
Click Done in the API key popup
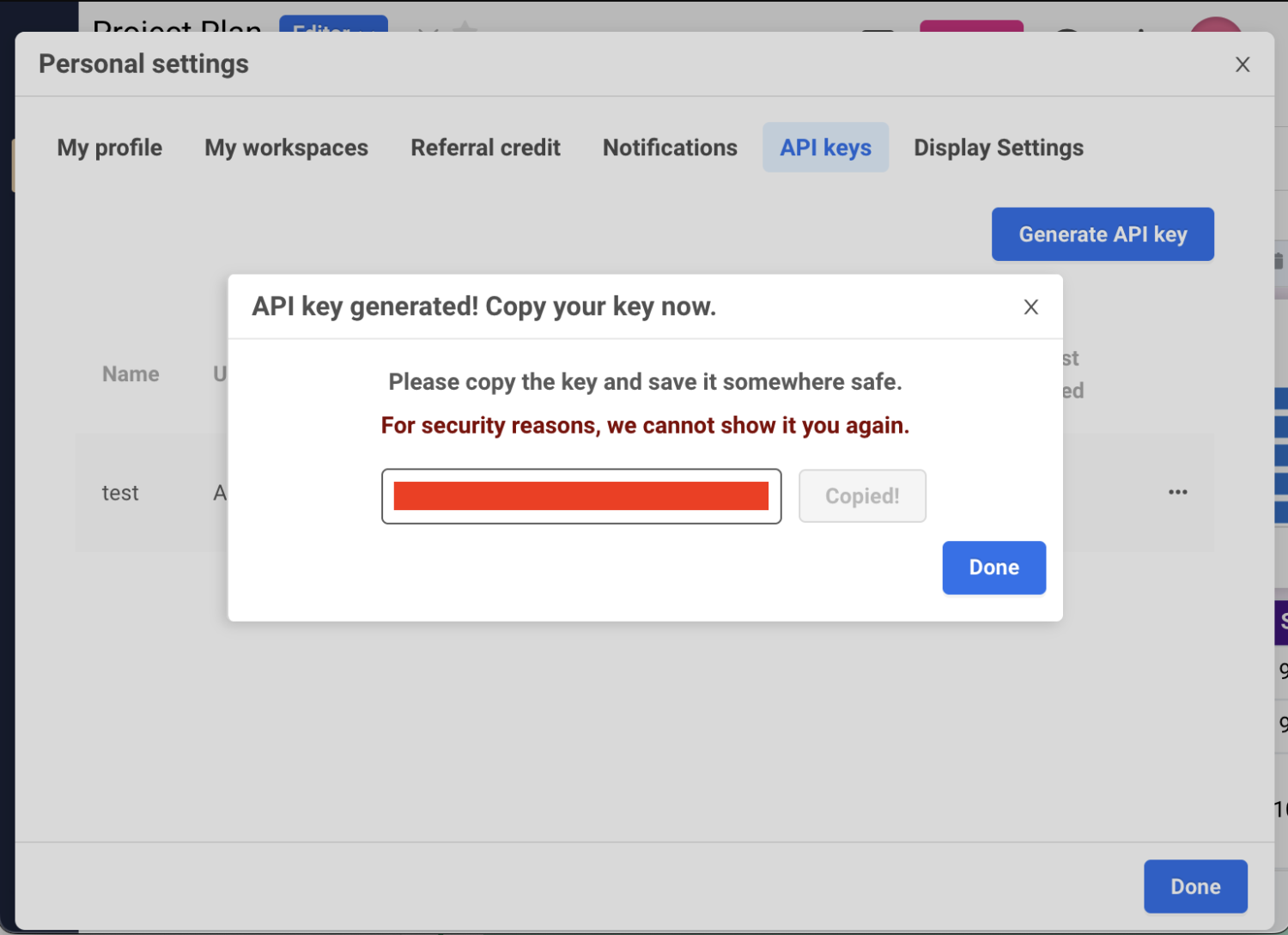(993, 568)
